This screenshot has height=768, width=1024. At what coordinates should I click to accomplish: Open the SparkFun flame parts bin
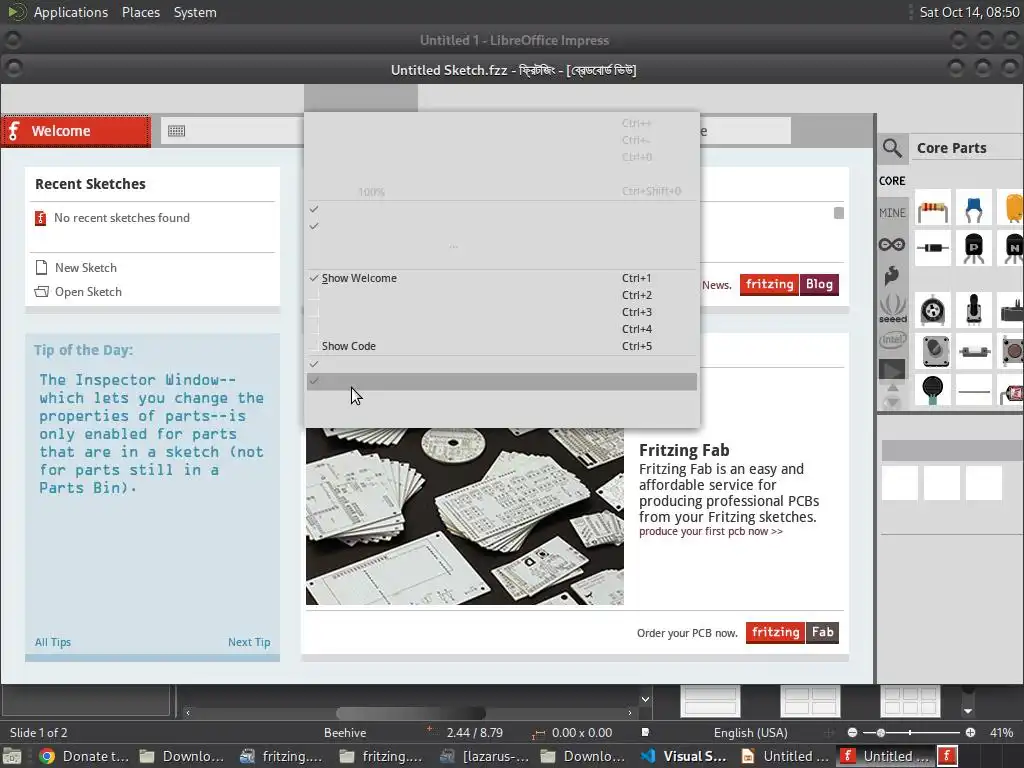pos(892,275)
